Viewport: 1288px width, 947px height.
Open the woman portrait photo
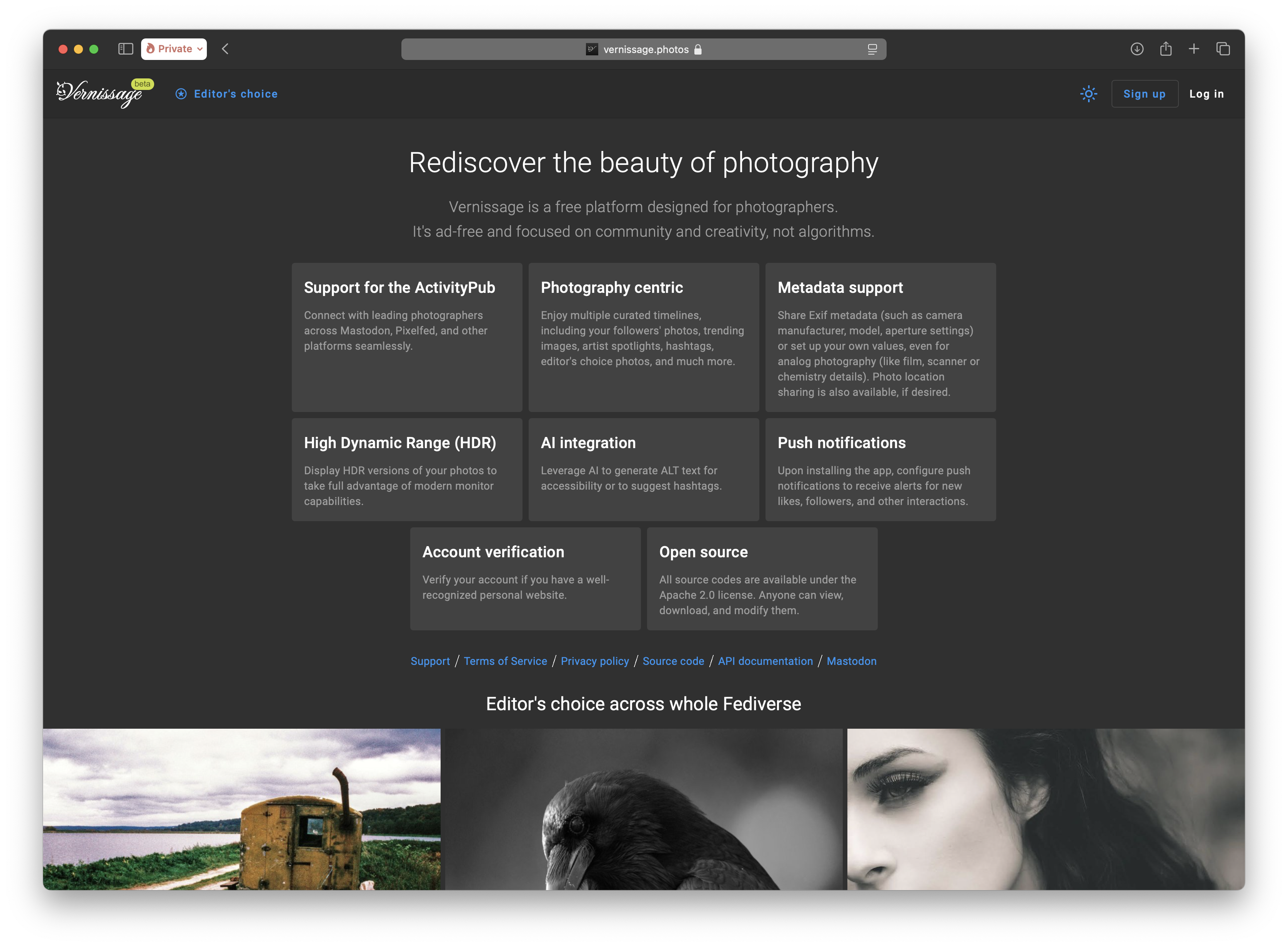coord(1045,809)
